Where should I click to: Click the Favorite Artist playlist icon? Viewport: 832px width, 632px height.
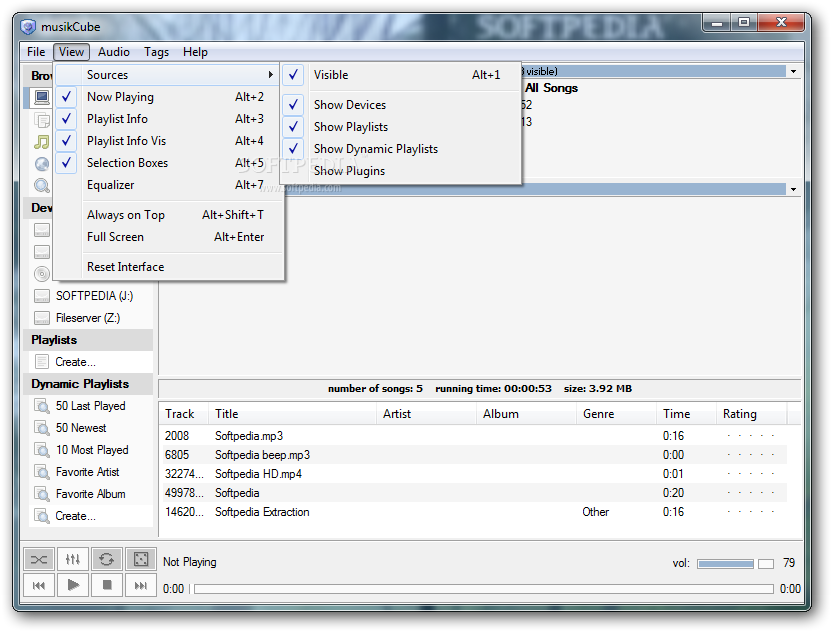coord(41,472)
